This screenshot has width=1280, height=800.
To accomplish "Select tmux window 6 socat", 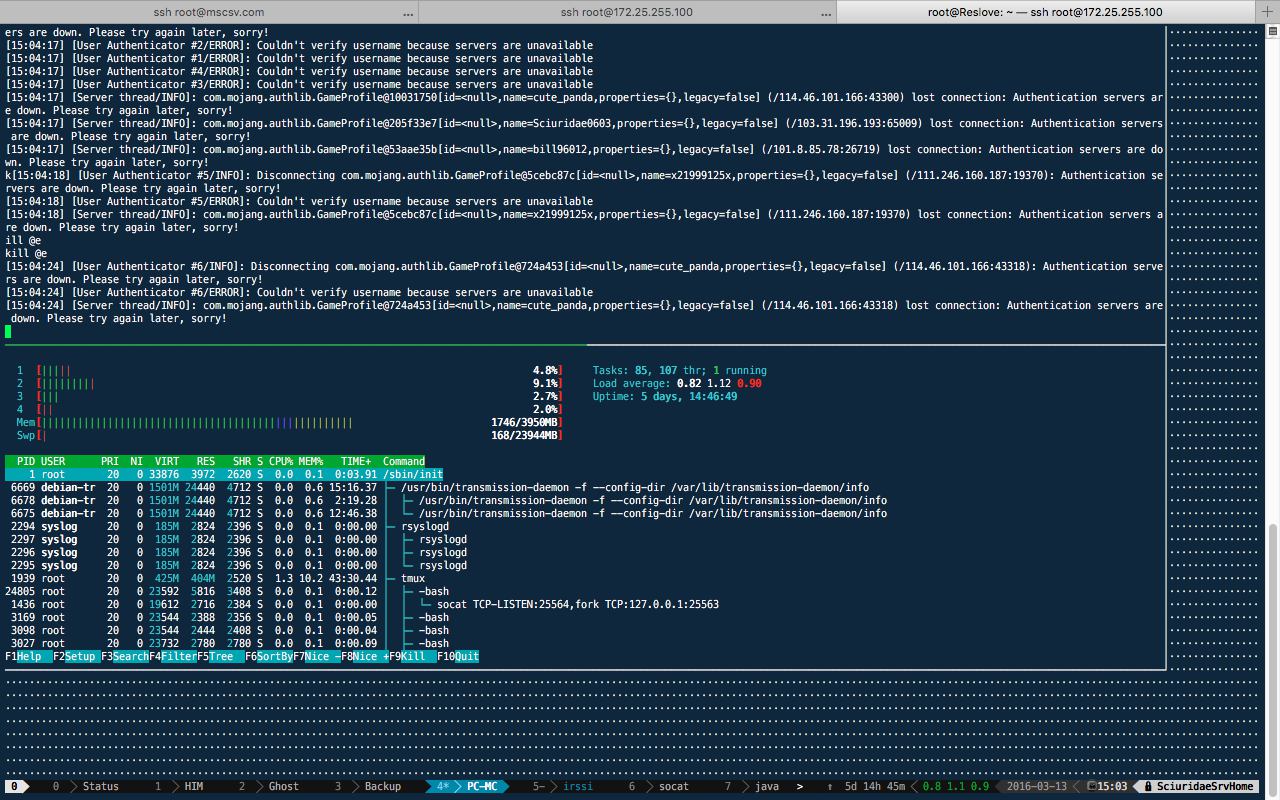I will tap(660, 787).
